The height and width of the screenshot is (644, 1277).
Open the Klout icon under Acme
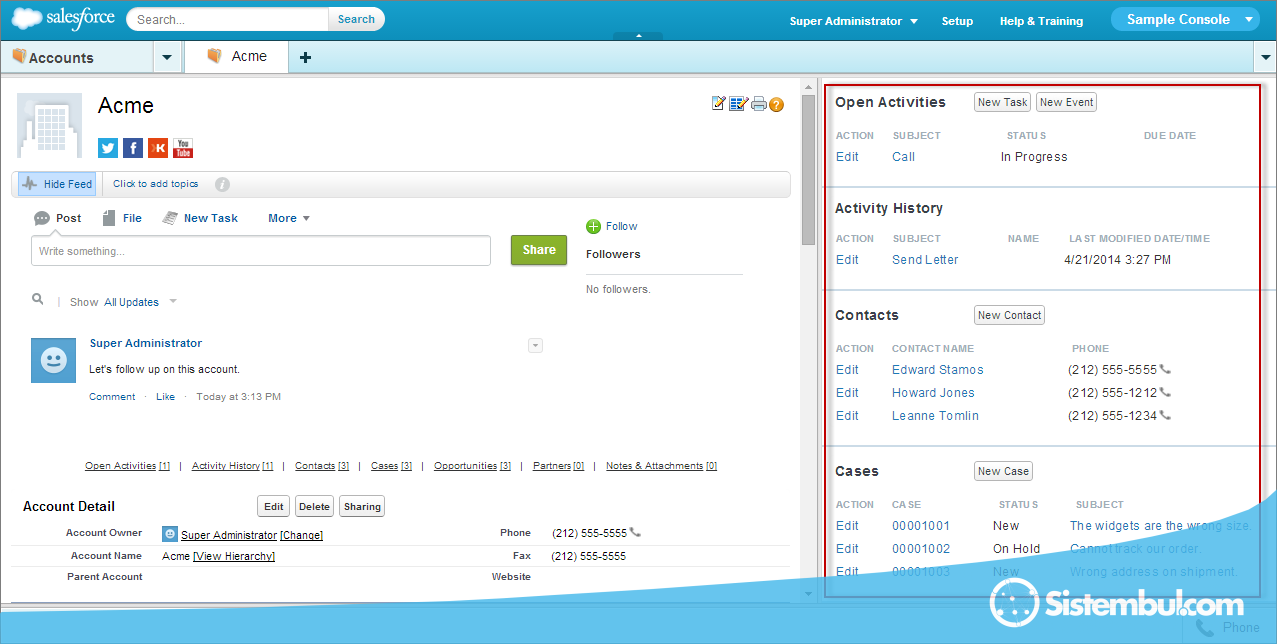pyautogui.click(x=158, y=148)
